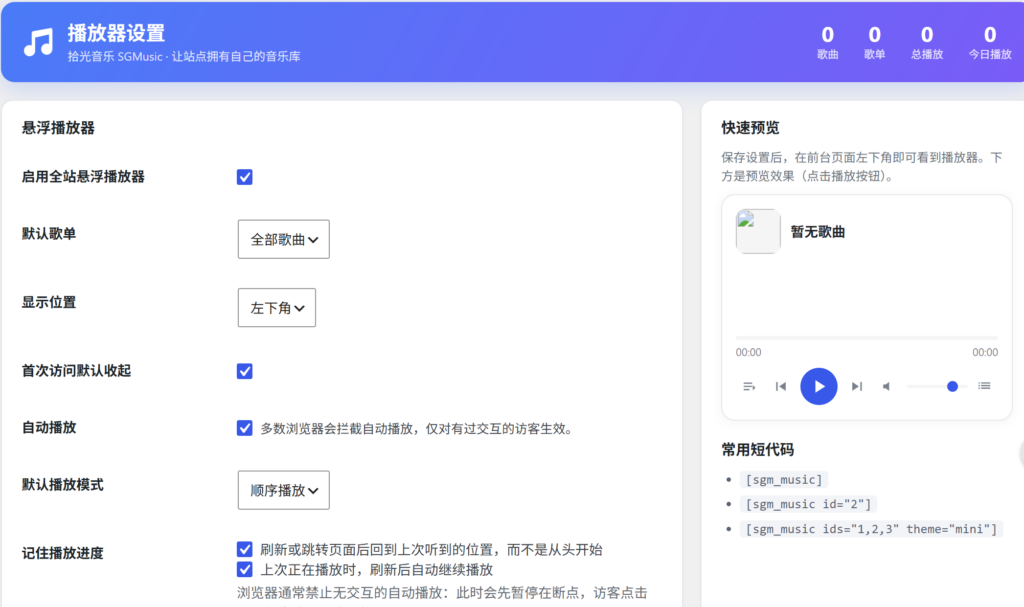Toggle the checkbox for 刷新或跳转页面后回到上次听到的位置
This screenshot has width=1024, height=607.
pyautogui.click(x=245, y=549)
